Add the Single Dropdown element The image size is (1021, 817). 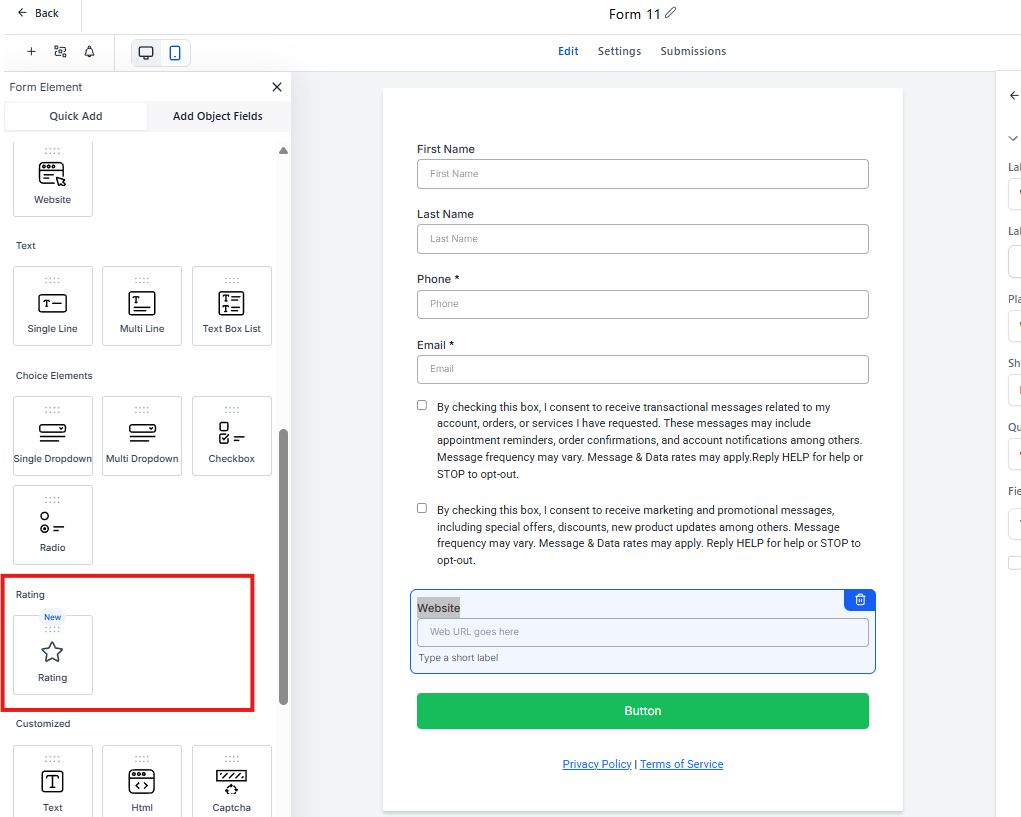(53, 437)
